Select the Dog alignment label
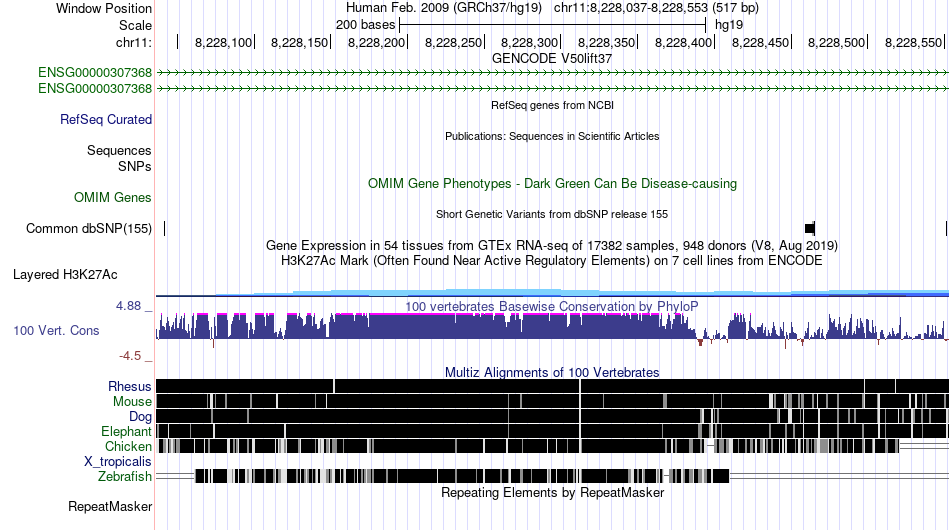 click(140, 417)
